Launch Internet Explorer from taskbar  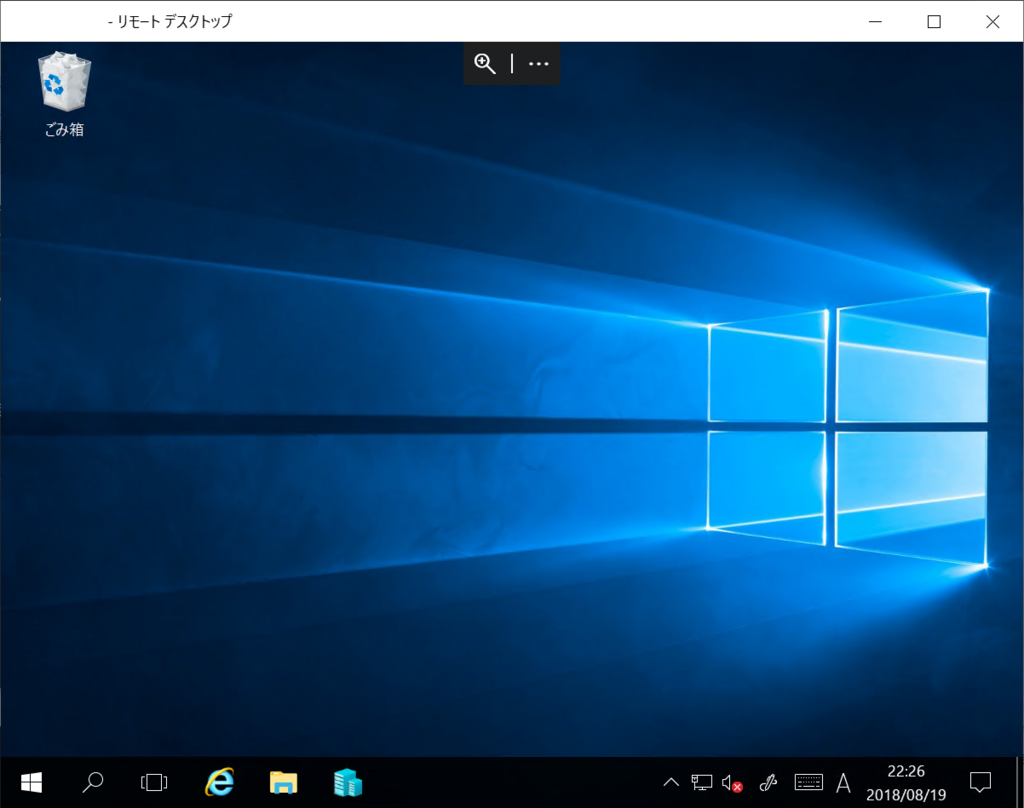pos(220,783)
